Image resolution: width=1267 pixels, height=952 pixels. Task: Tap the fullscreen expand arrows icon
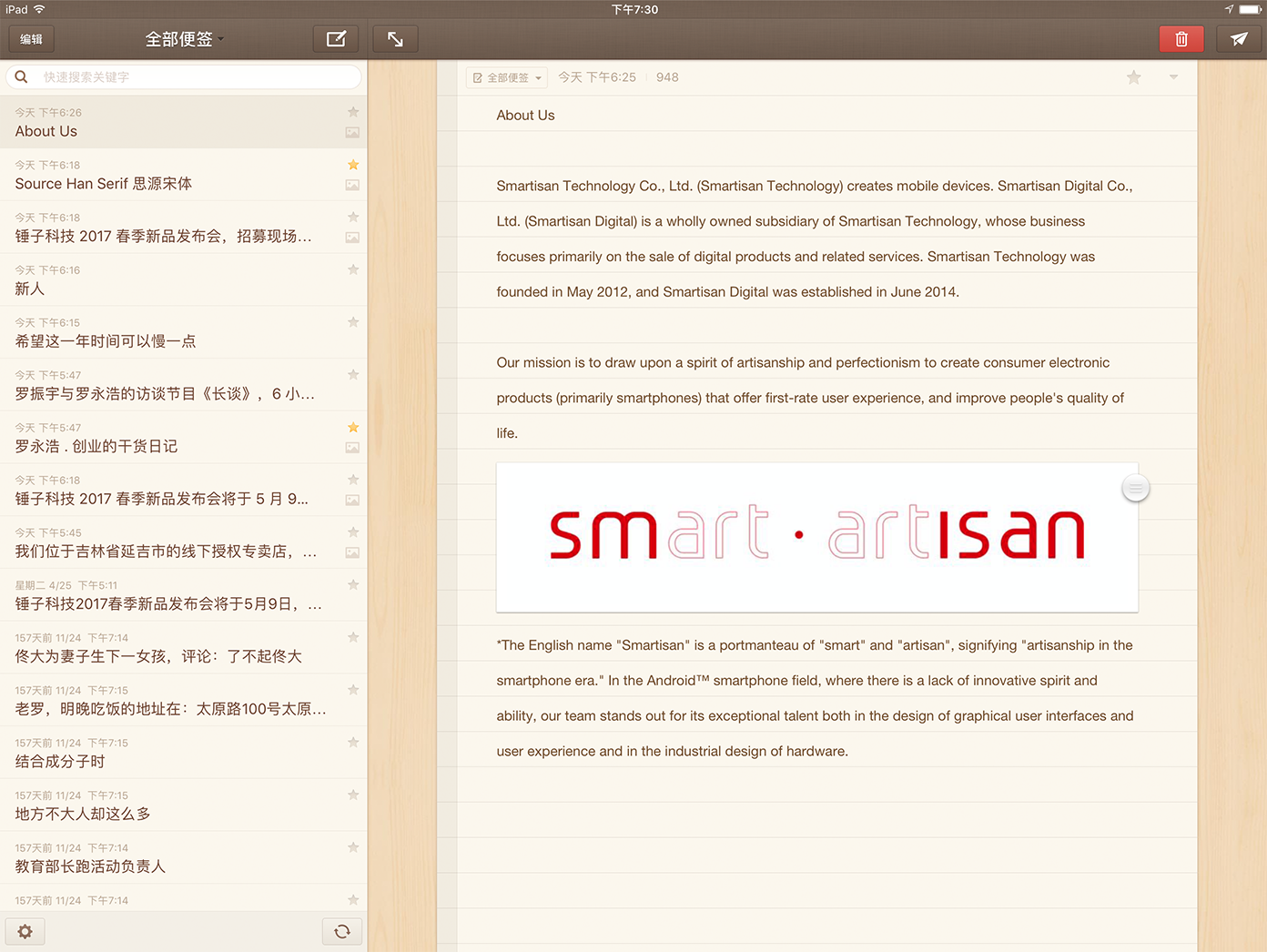pos(395,39)
